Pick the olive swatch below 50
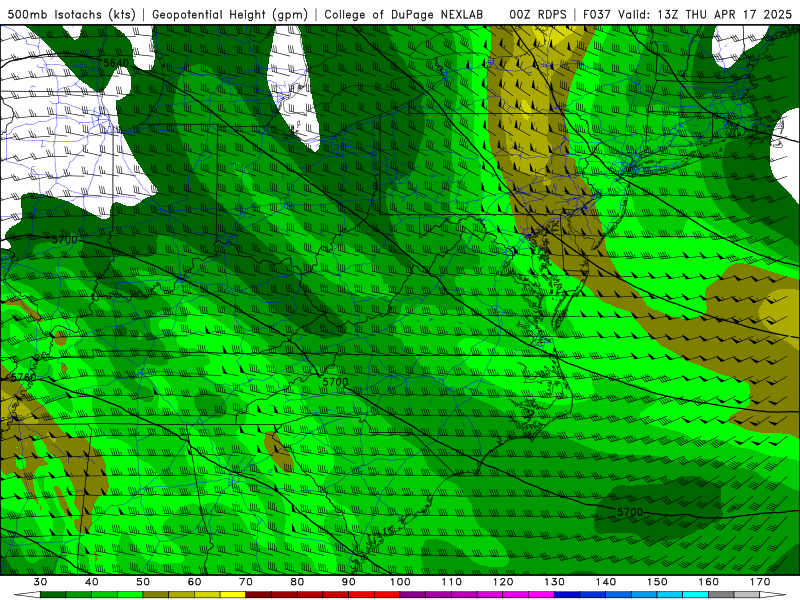Screen dimensions: 800x600 click(x=156, y=595)
